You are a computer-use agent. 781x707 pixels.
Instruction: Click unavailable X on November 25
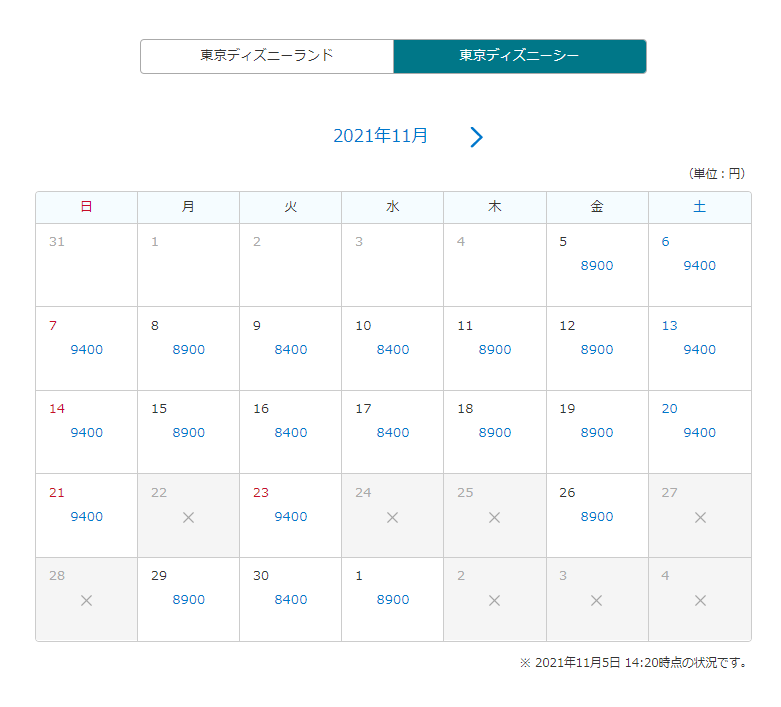495,518
